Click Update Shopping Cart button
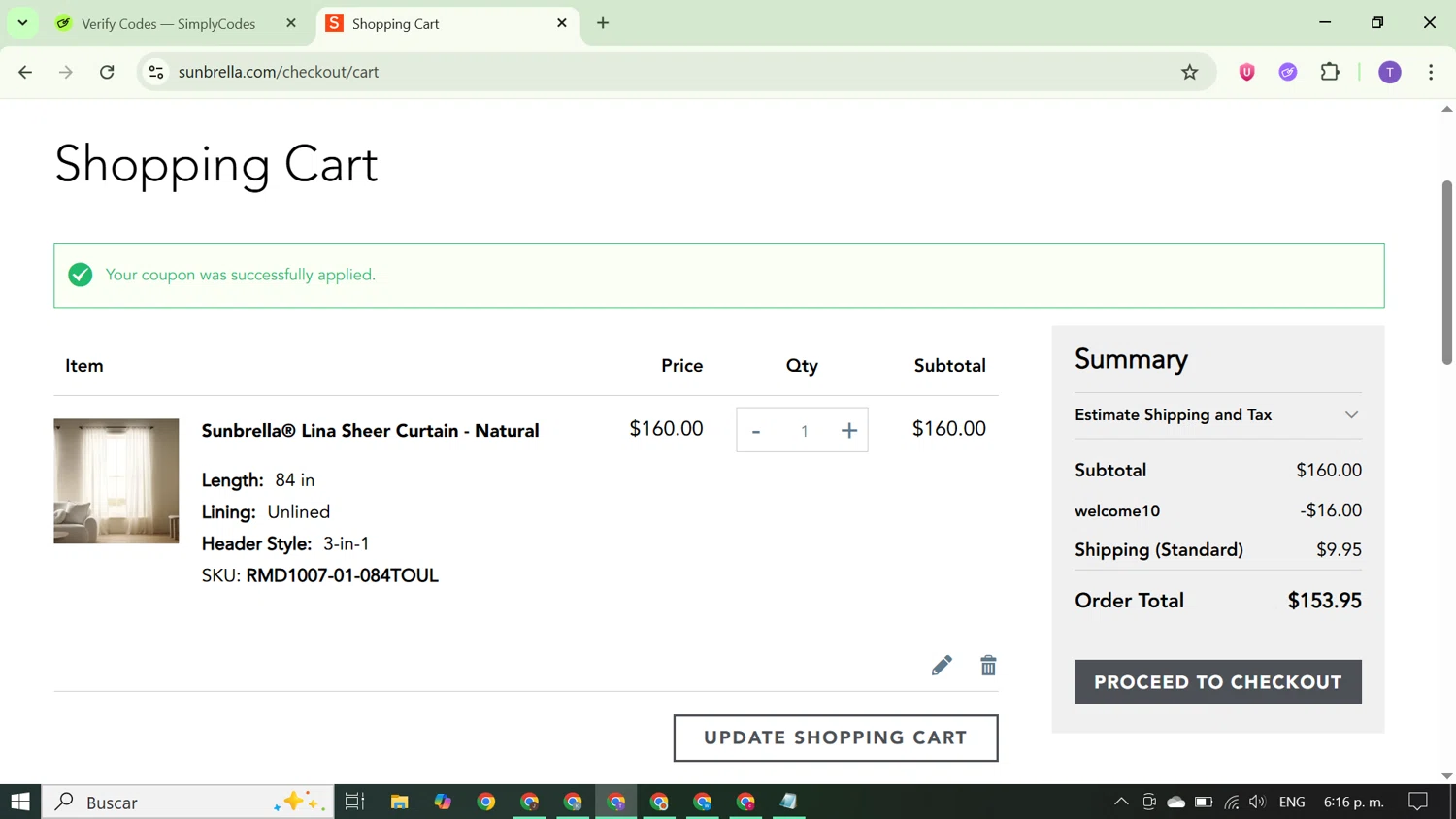Viewport: 1456px width, 819px height. click(836, 737)
